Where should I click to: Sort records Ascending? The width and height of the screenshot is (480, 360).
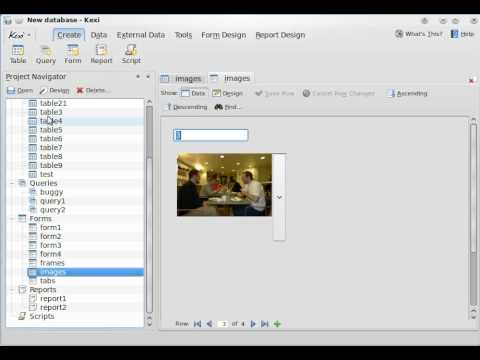[407, 93]
